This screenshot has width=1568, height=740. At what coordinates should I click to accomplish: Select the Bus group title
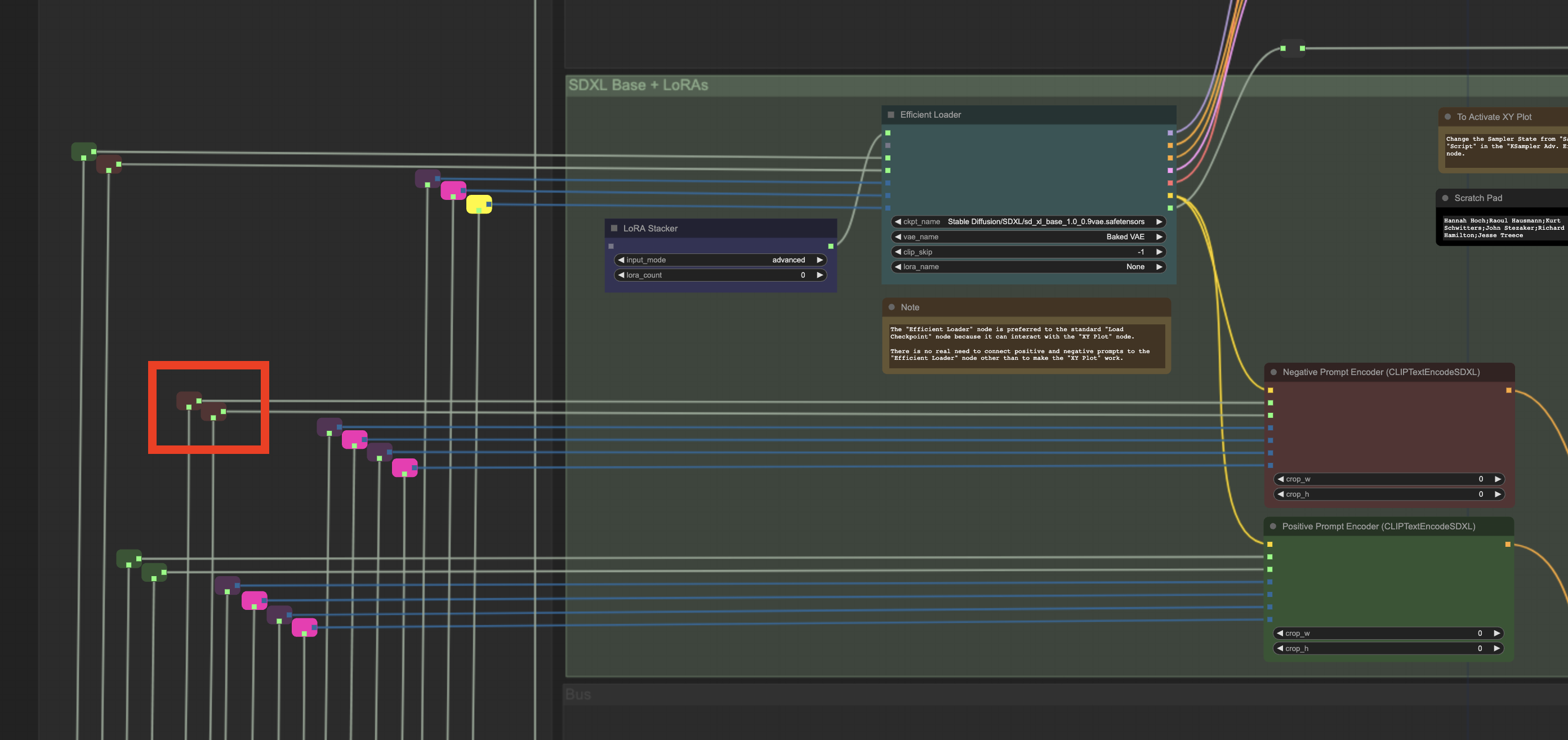(578, 694)
